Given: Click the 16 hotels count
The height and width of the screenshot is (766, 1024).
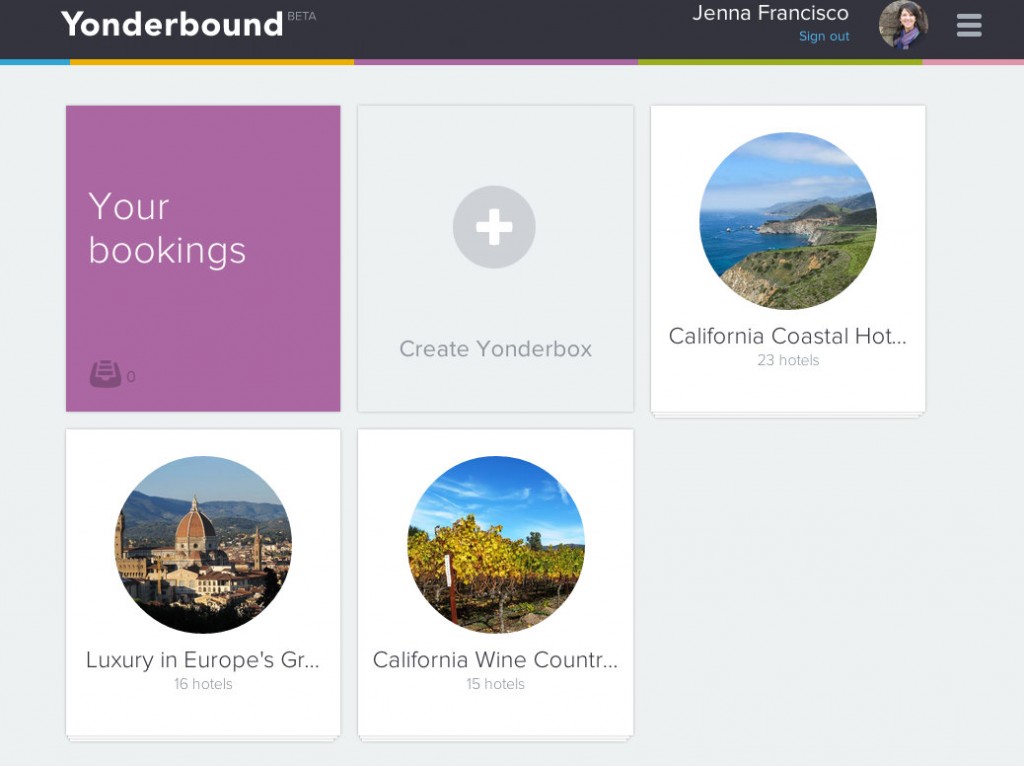Looking at the screenshot, I should click(x=203, y=684).
